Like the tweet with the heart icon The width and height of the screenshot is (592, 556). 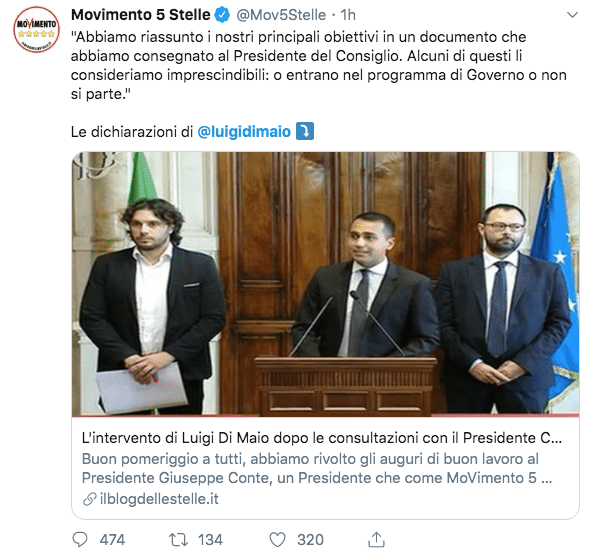click(x=278, y=540)
